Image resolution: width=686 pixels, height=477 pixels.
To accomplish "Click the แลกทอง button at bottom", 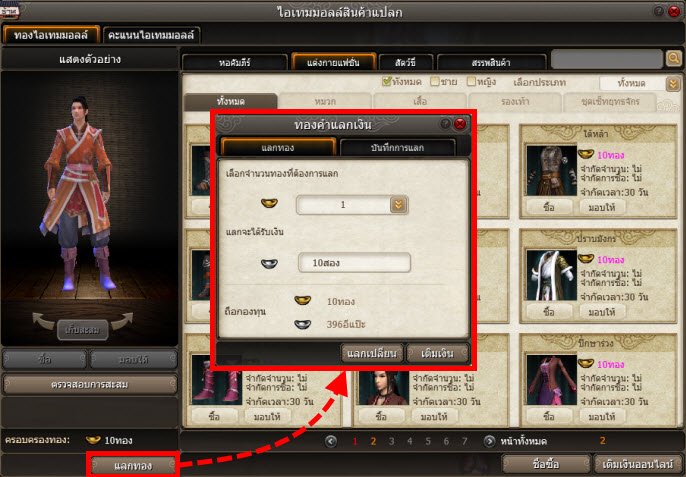I will tap(133, 465).
